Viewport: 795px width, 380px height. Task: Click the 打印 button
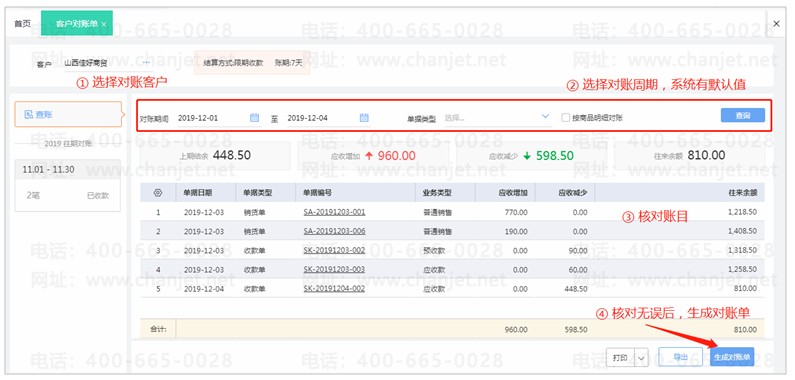(621, 358)
